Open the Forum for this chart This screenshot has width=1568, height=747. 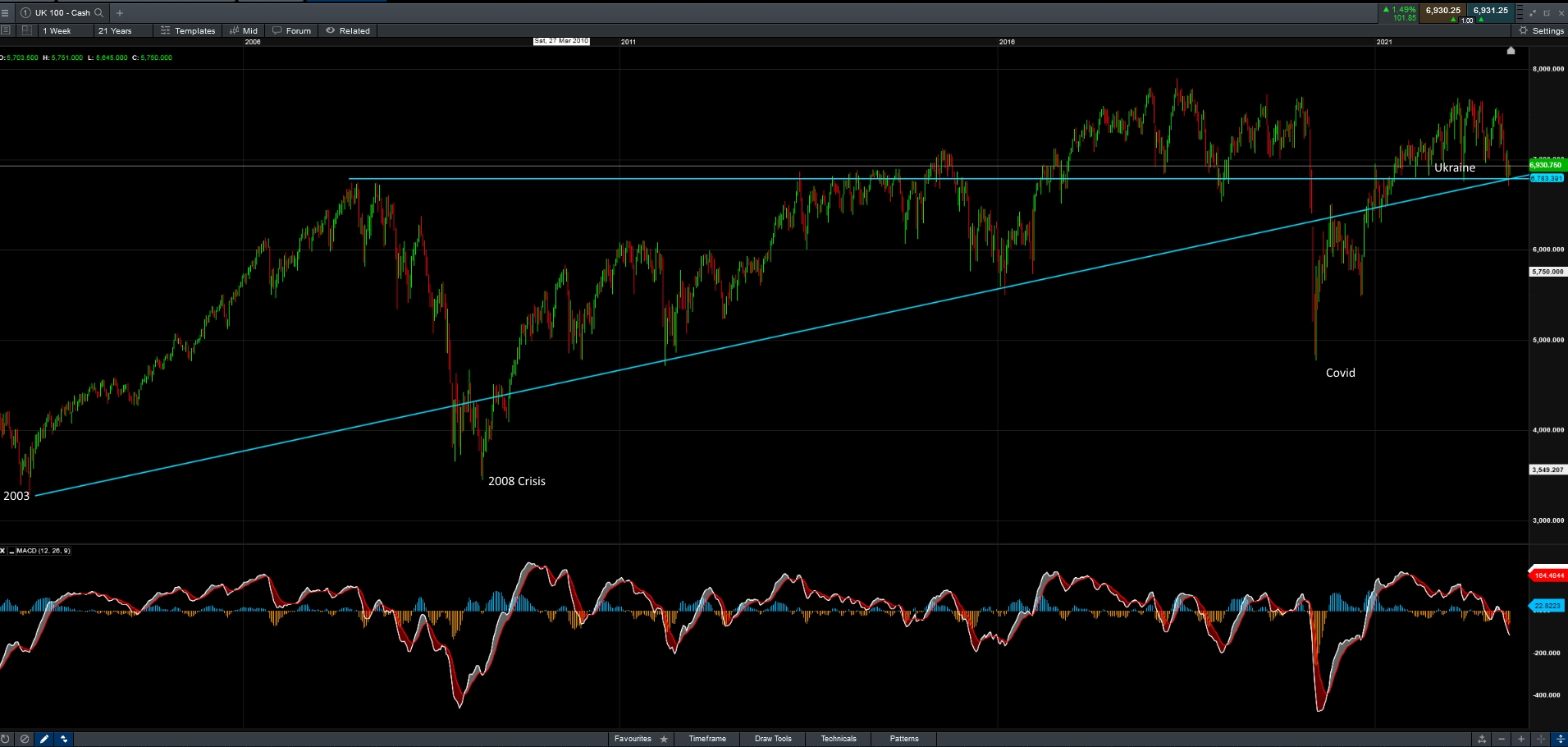292,31
